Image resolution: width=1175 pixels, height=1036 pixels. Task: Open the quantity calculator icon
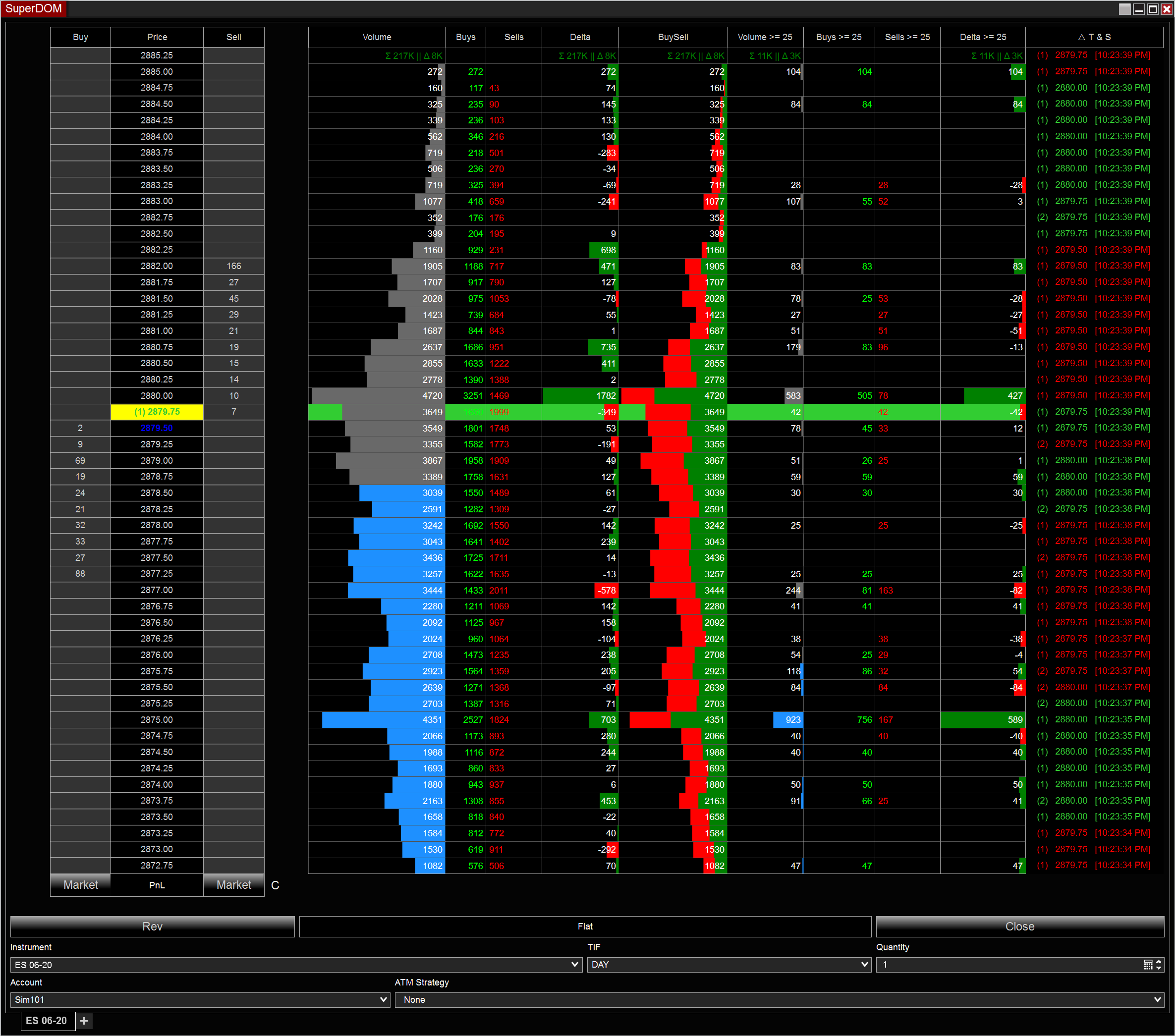pyautogui.click(x=1149, y=965)
